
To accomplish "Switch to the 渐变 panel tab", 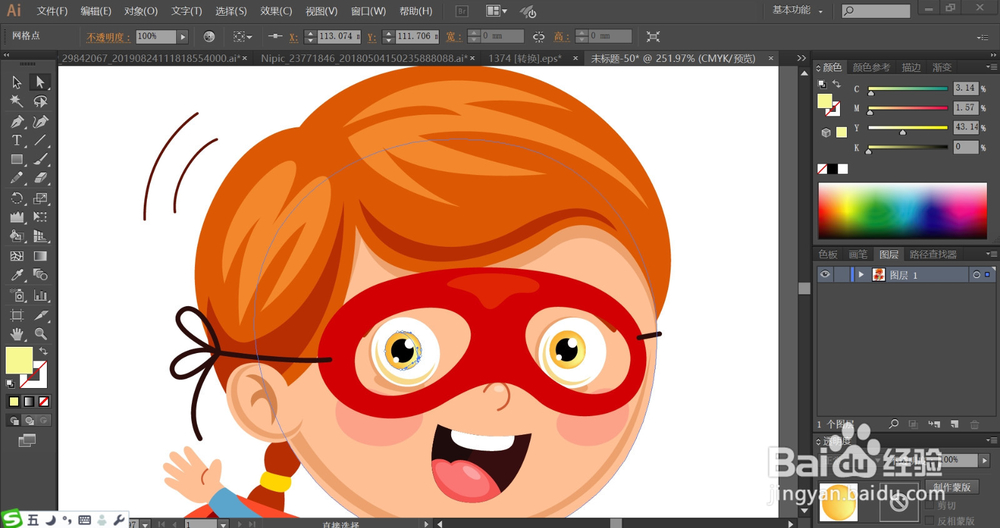I will tap(941, 68).
